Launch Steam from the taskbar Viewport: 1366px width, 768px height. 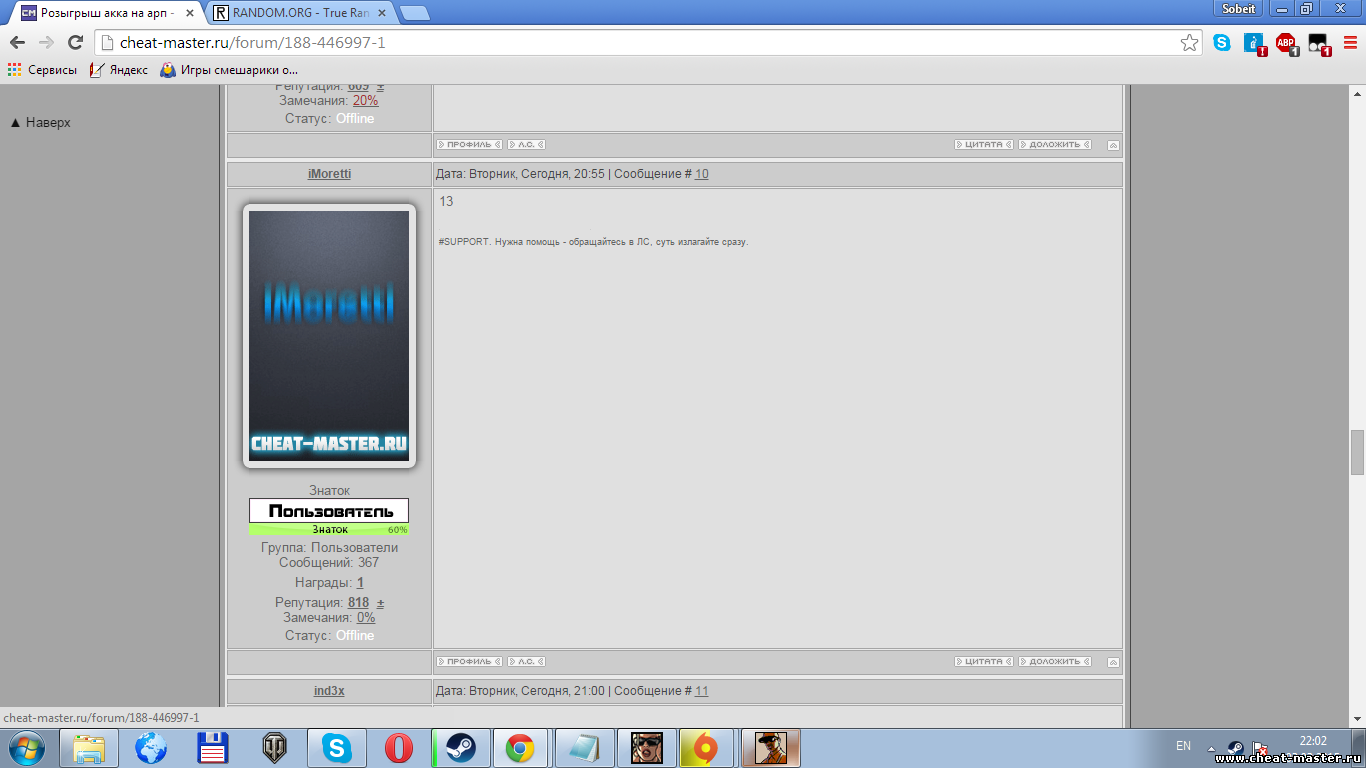coord(460,748)
